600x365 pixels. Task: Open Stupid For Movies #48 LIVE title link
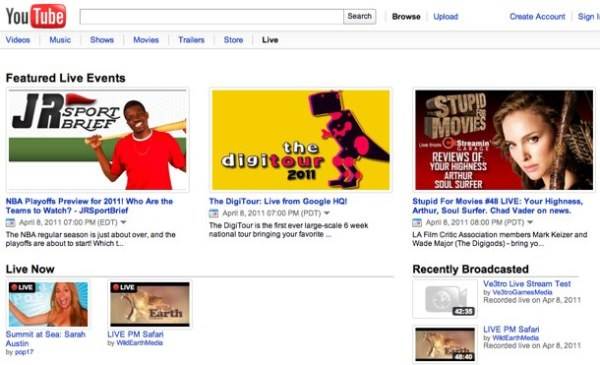498,206
